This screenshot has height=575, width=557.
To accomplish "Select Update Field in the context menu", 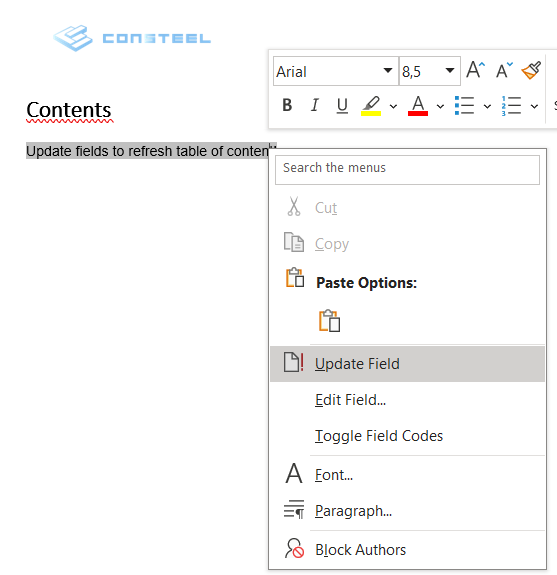I will click(x=407, y=364).
